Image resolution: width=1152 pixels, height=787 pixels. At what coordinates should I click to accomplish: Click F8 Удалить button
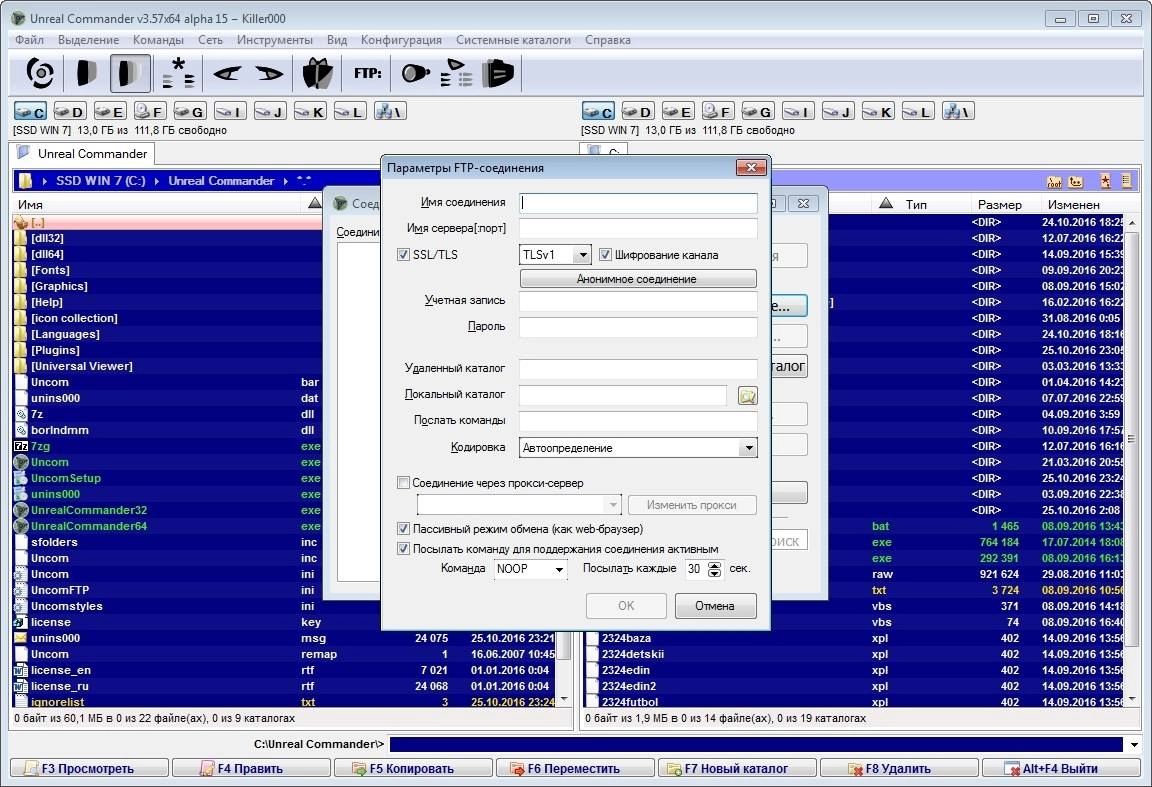pos(898,769)
